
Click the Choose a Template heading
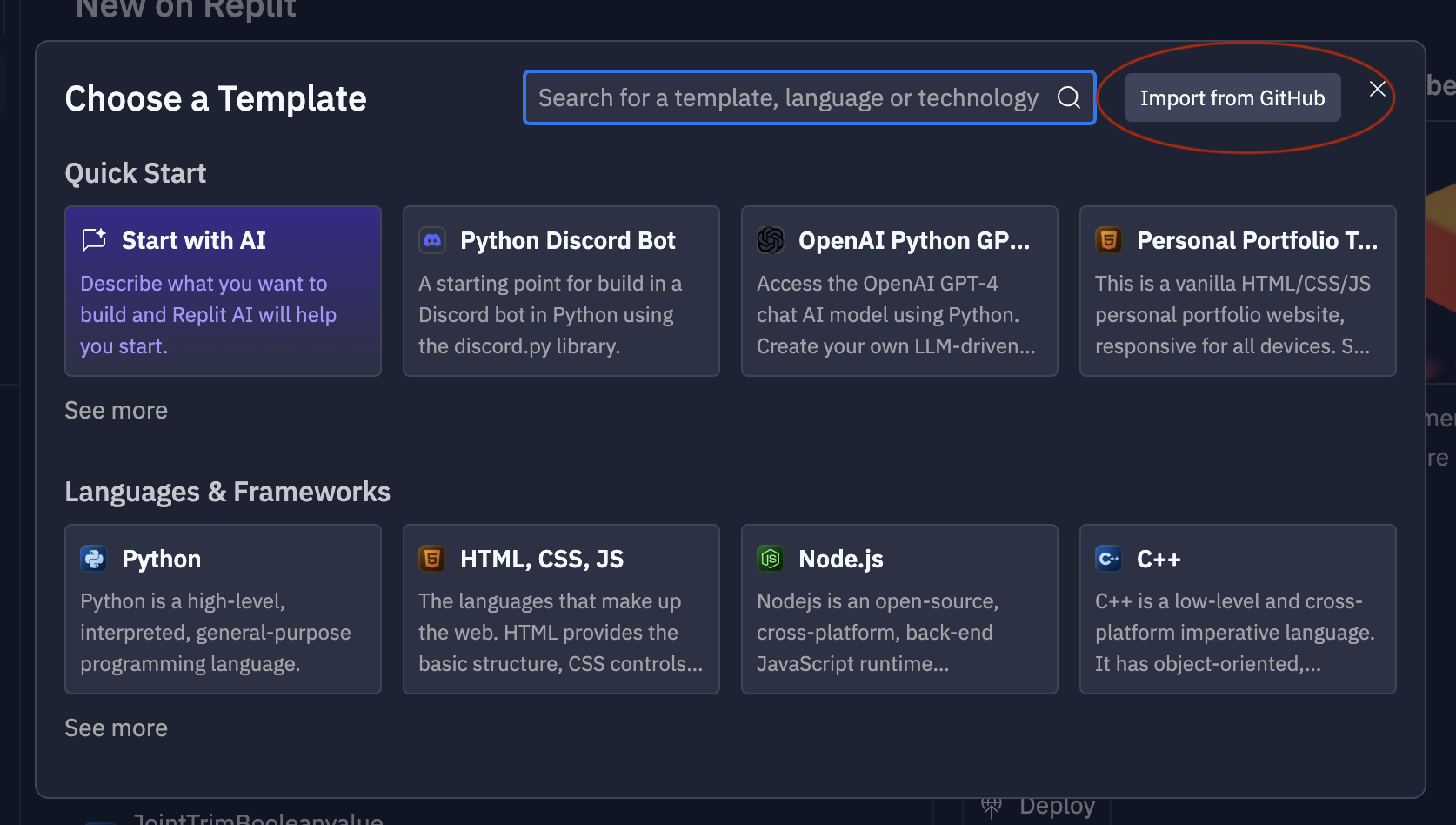[x=216, y=98]
